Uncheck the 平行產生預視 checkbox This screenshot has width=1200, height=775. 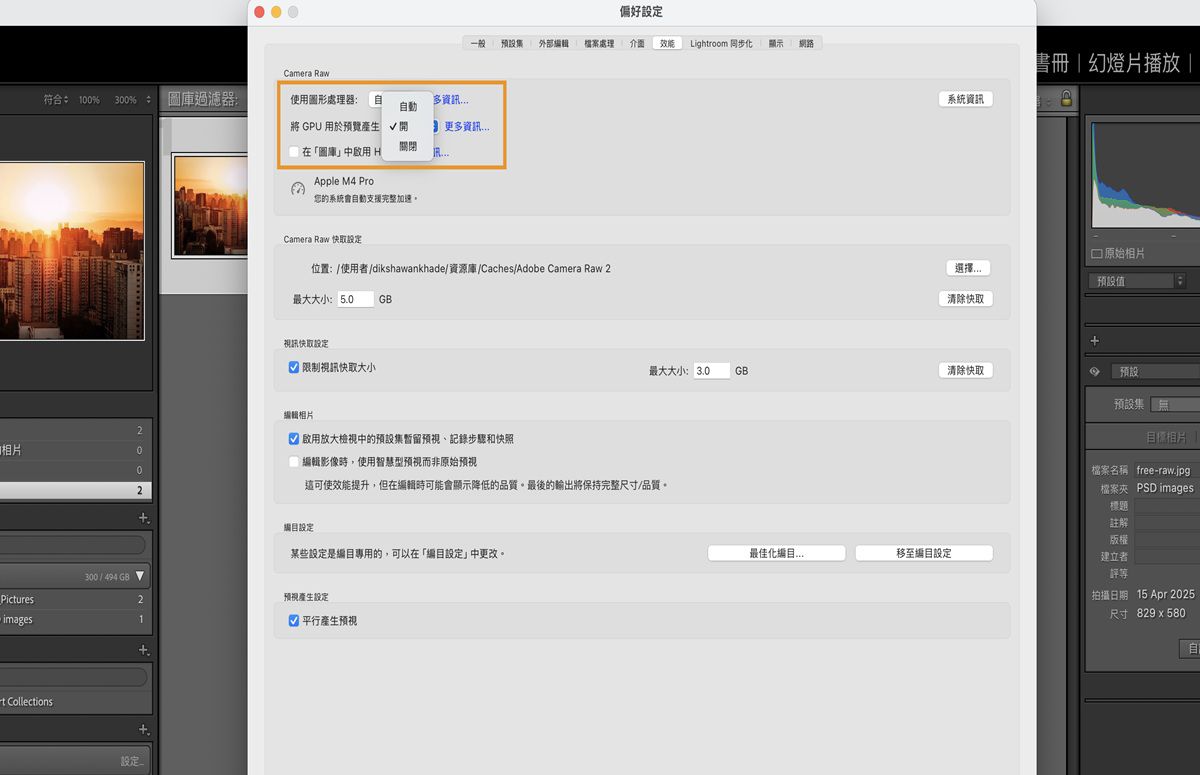pos(294,620)
